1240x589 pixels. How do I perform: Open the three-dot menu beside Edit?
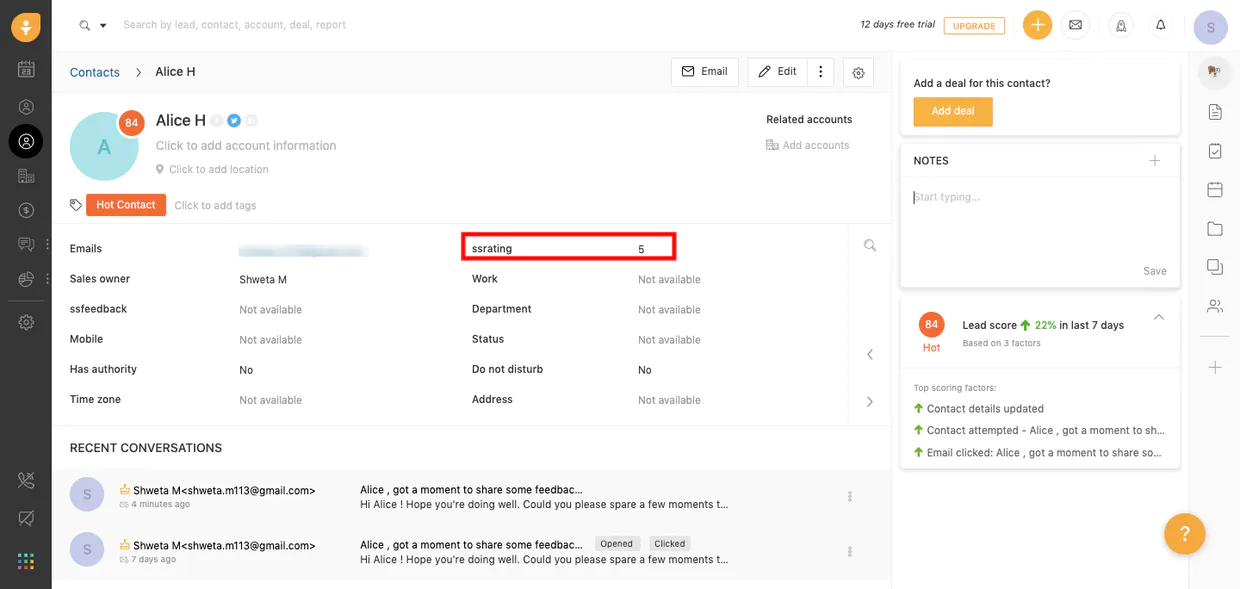click(x=820, y=72)
